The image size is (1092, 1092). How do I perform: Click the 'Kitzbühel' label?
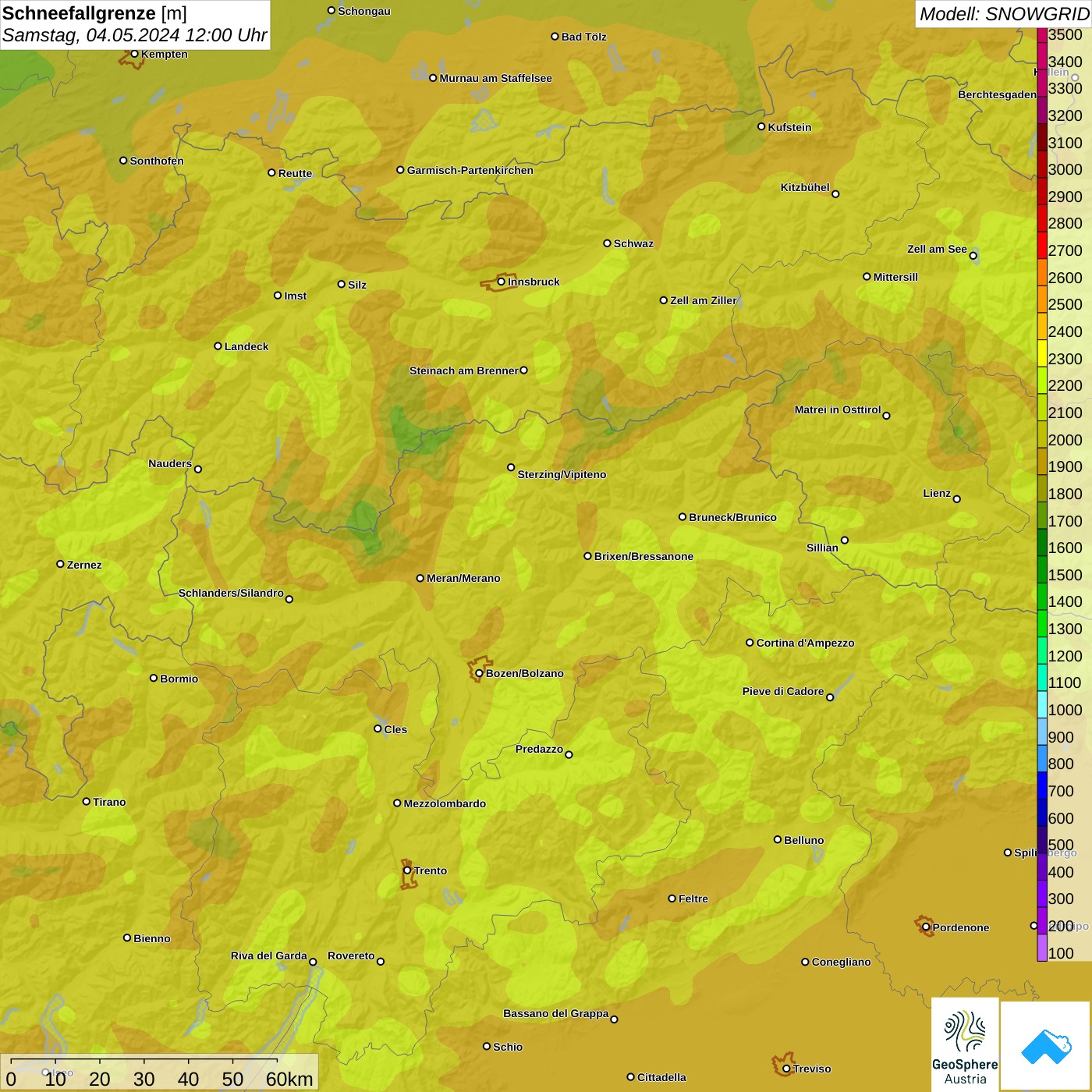click(x=805, y=187)
